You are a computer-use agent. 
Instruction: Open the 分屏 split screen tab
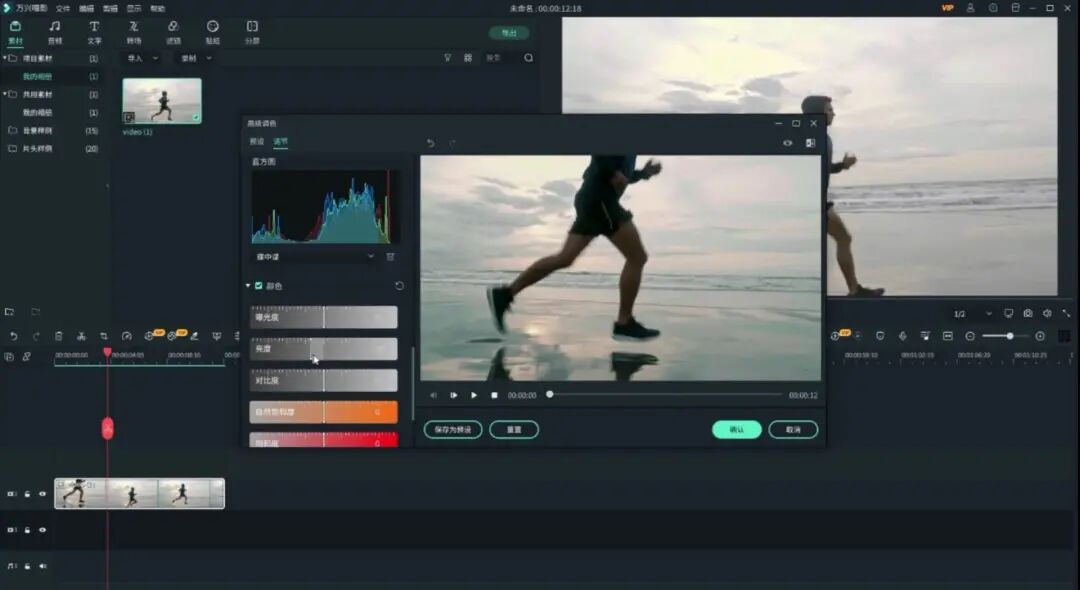tap(252, 32)
